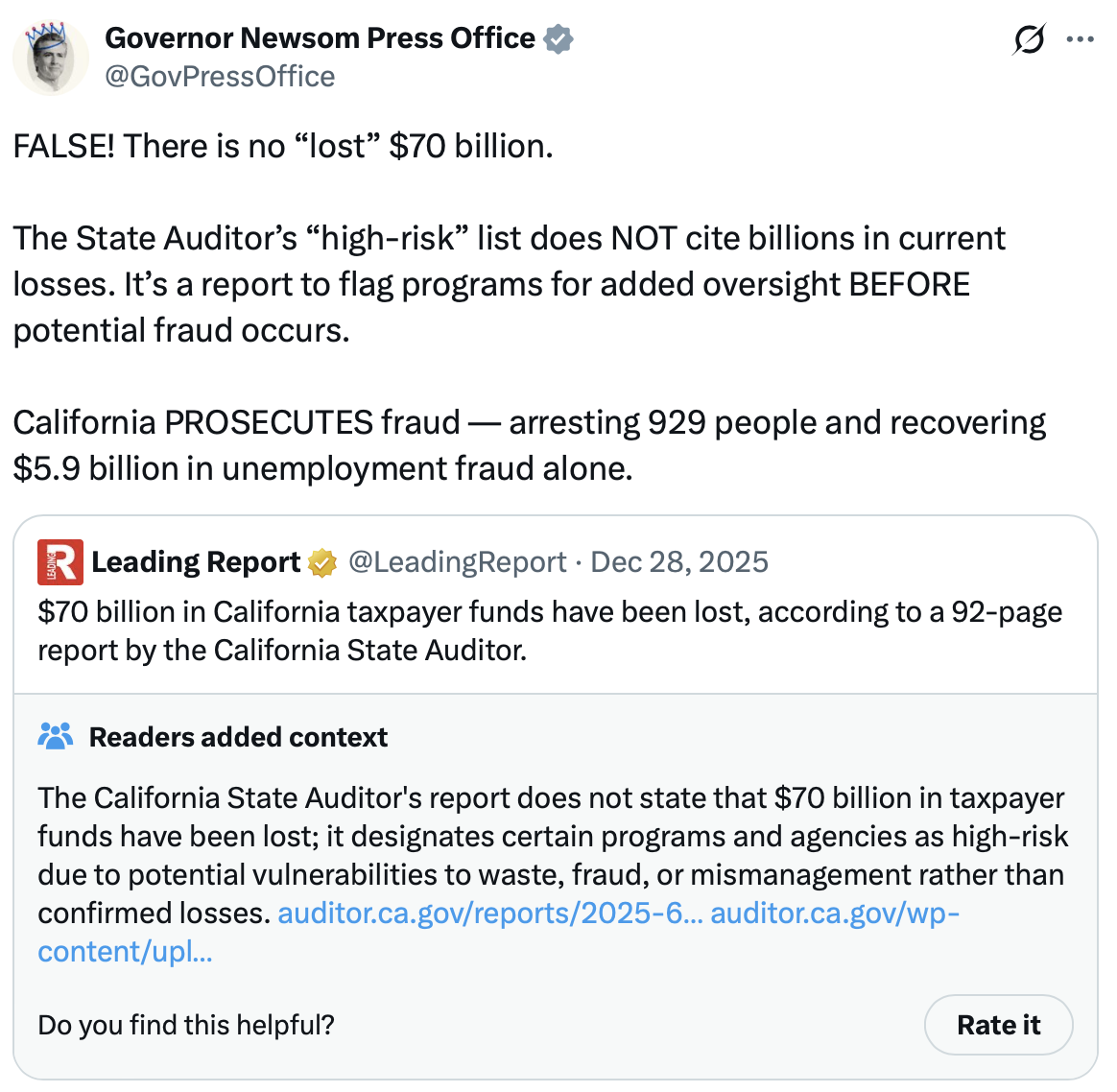This screenshot has height=1092, width=1117.
Task: Click the gold verified badge for Leading Report
Action: (322, 563)
